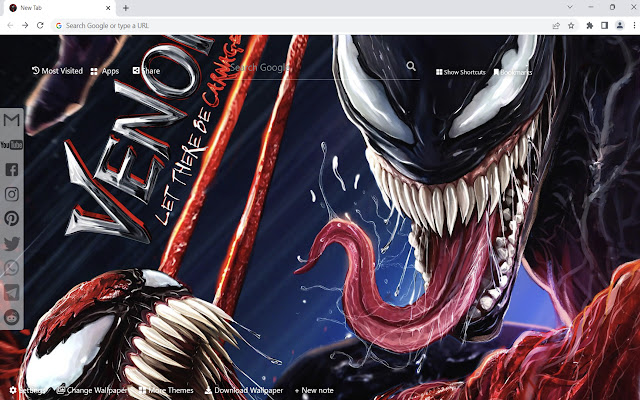Click the browser address bar

[302, 25]
